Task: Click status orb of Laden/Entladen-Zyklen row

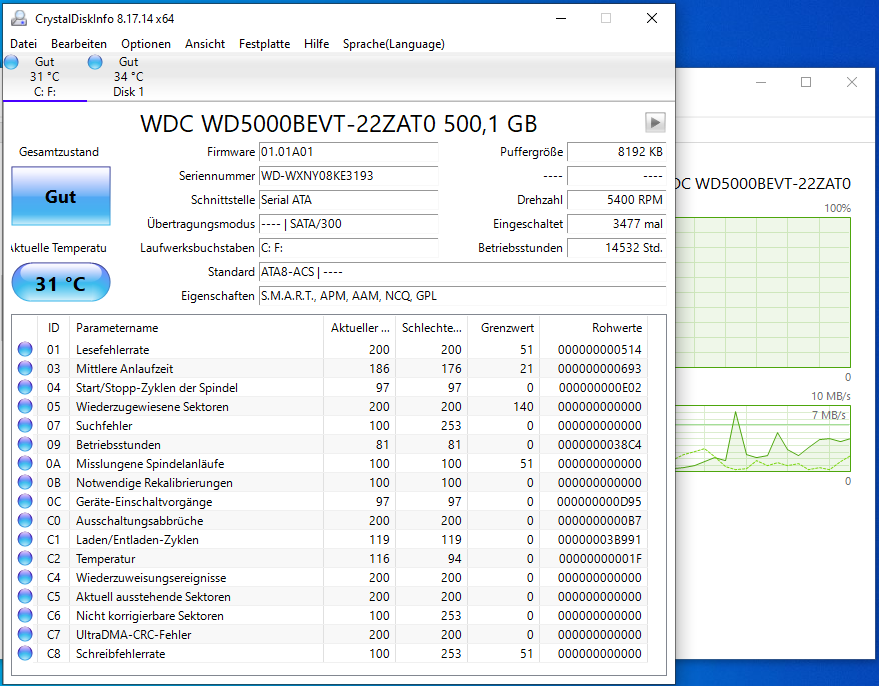Action: [25, 540]
